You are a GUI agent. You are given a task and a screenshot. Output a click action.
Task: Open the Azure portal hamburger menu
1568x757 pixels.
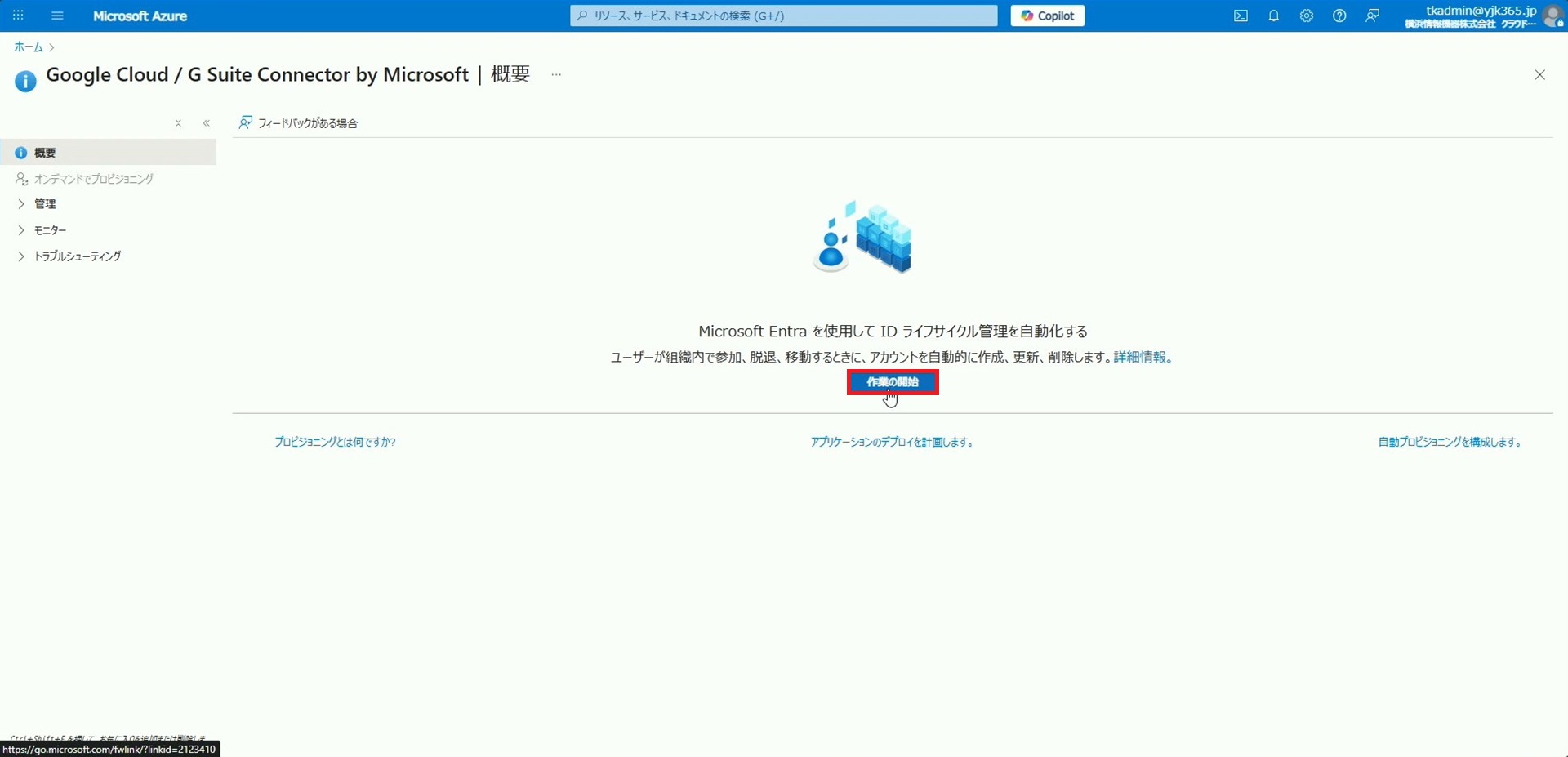pos(57,16)
